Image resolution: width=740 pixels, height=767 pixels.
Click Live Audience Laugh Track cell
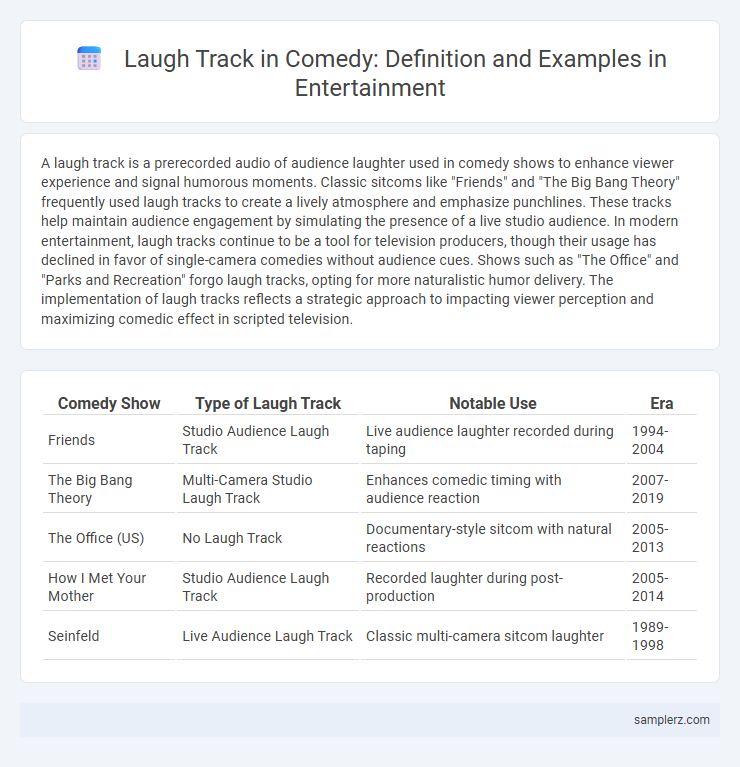pos(267,635)
